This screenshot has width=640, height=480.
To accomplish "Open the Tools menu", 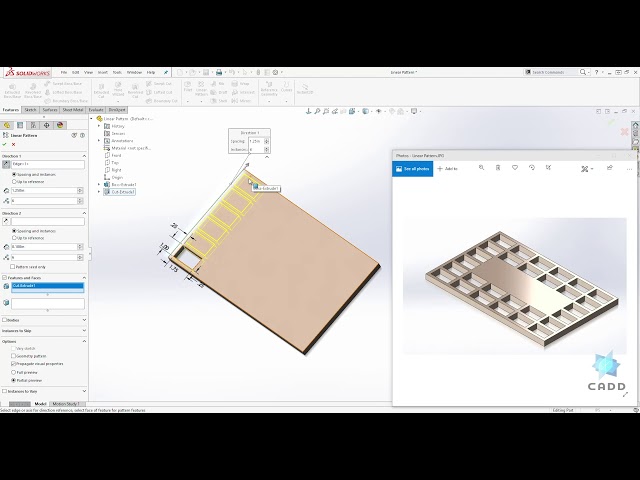I will coord(117,72).
